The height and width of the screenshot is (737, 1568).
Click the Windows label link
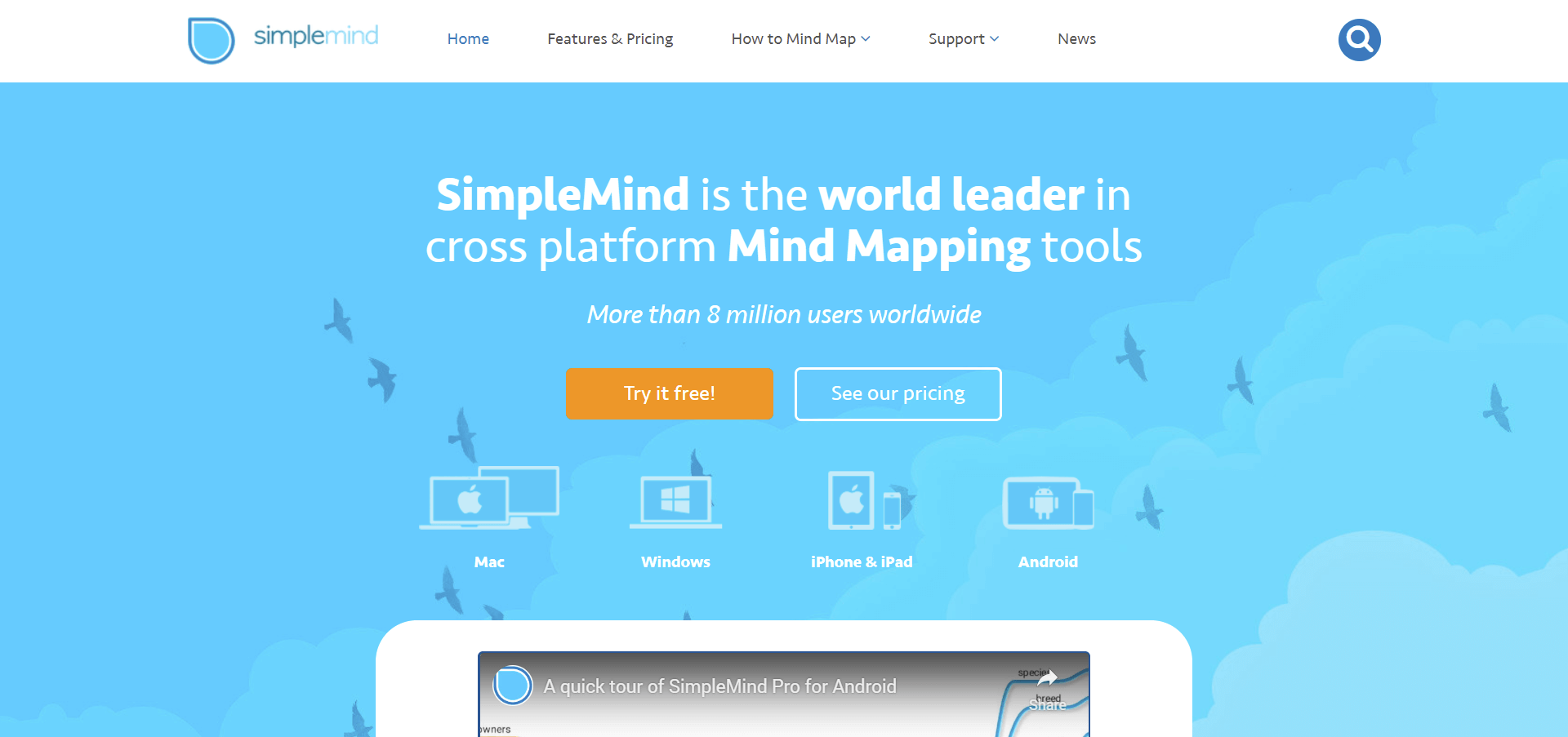click(x=675, y=562)
